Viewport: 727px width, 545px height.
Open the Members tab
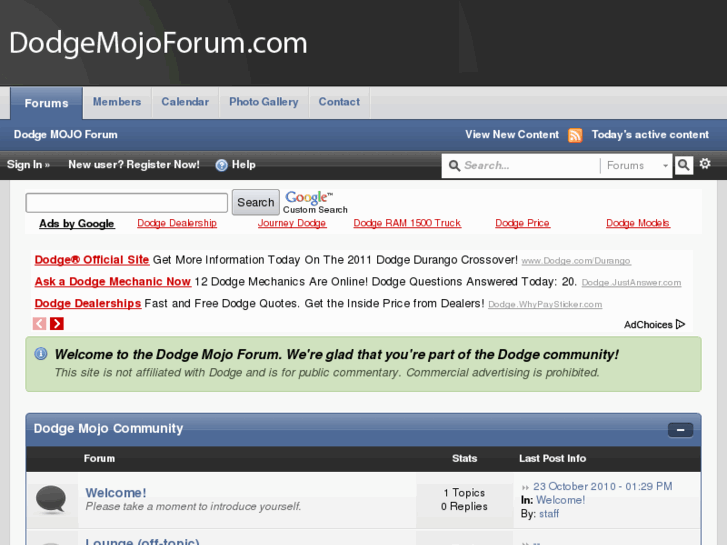click(117, 102)
